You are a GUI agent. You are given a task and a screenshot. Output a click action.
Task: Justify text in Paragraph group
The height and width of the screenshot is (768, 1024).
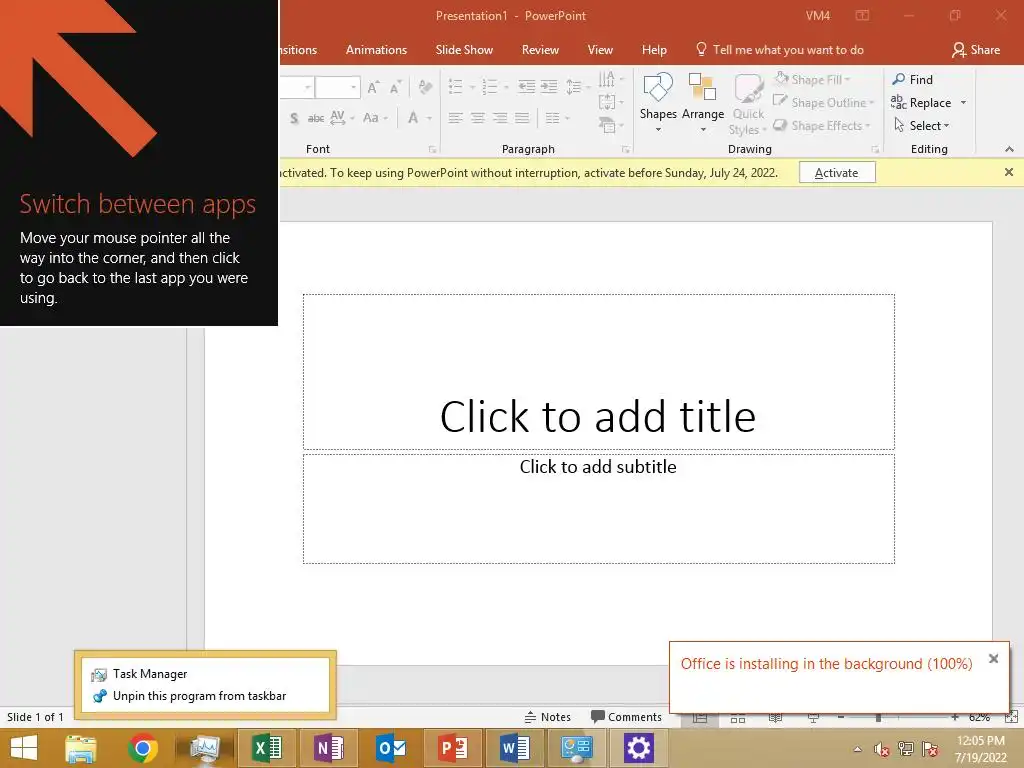(x=522, y=118)
